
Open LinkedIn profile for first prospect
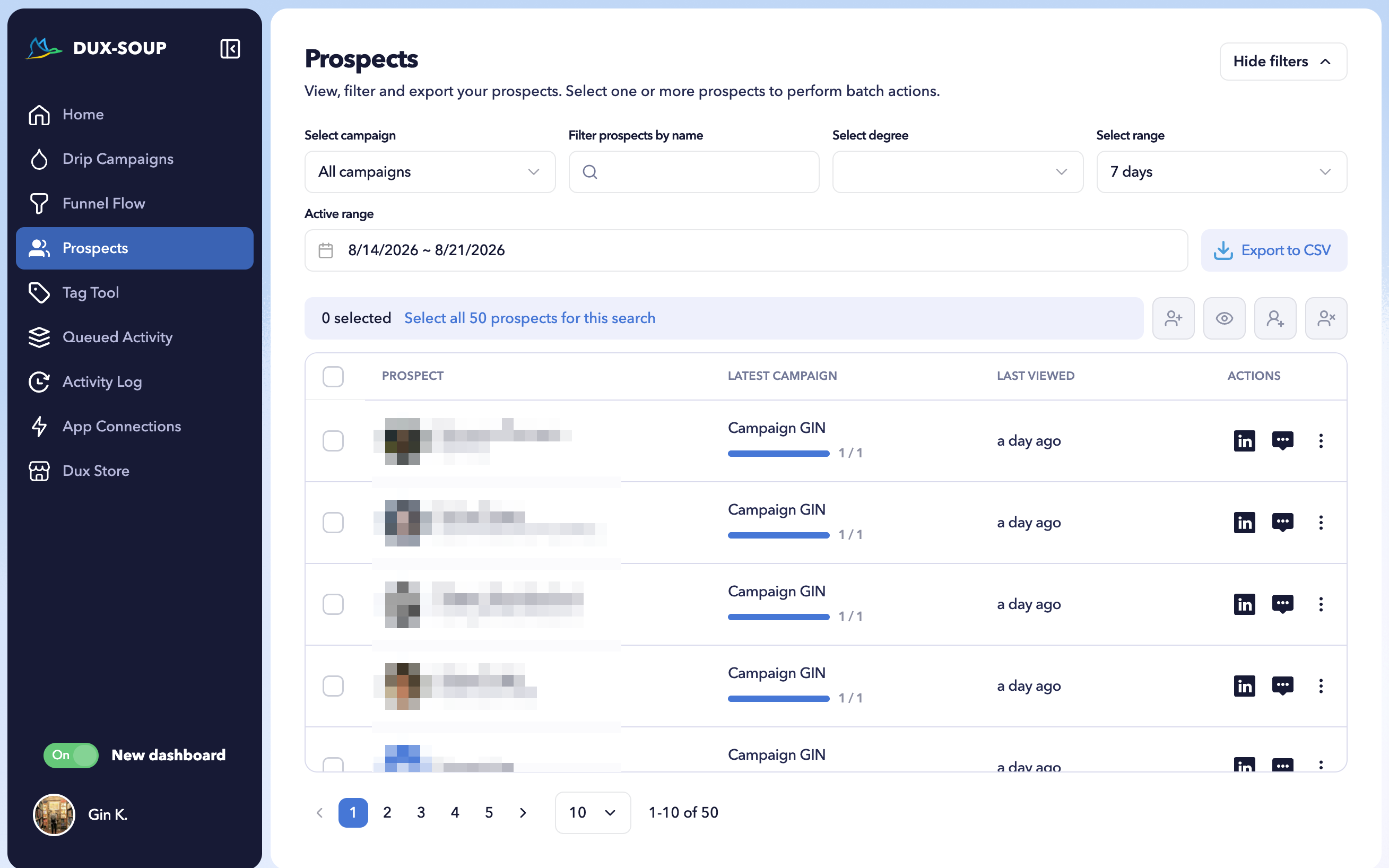[1244, 441]
